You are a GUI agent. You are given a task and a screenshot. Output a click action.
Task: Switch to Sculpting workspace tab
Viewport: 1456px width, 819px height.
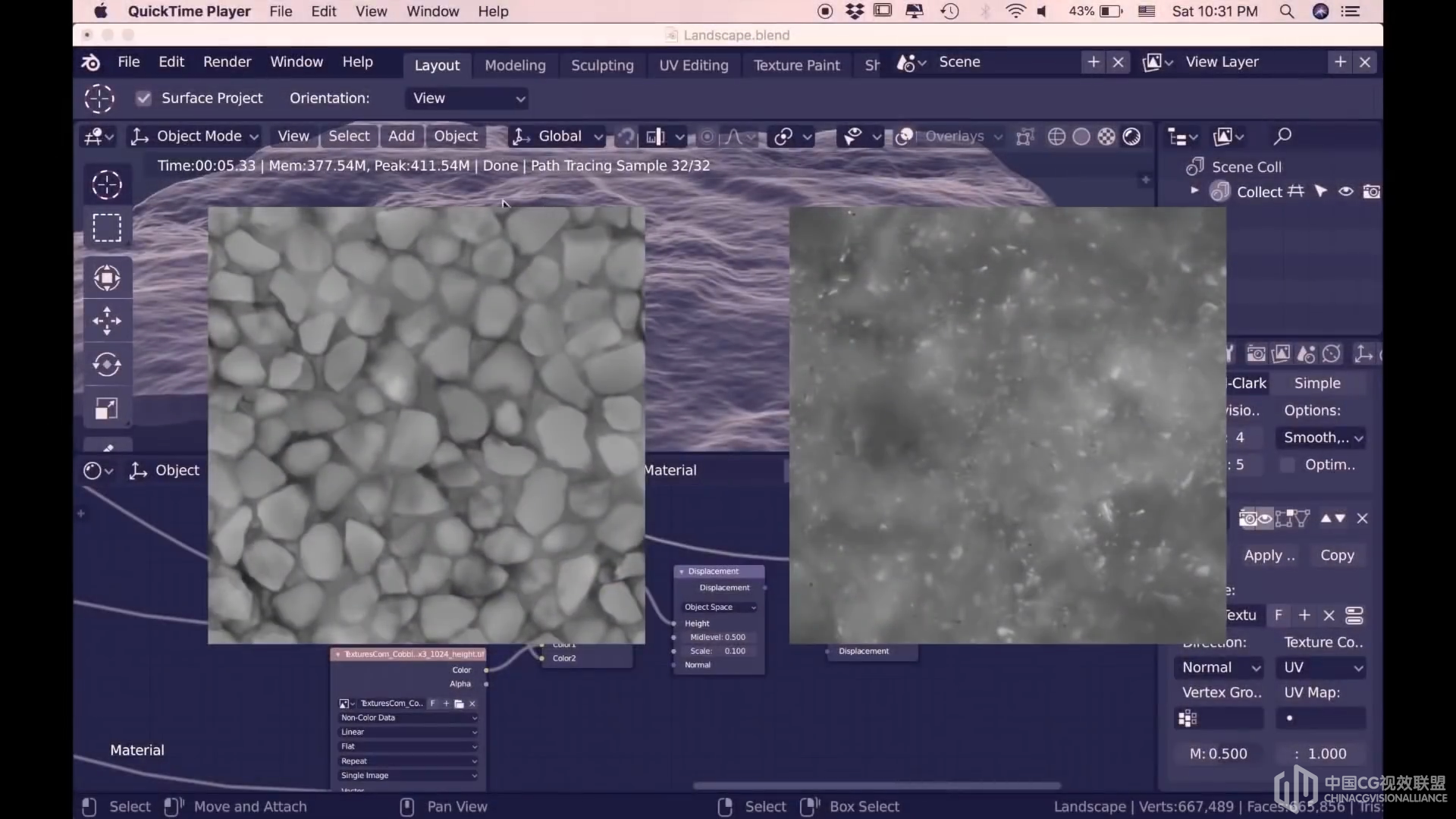coord(602,65)
